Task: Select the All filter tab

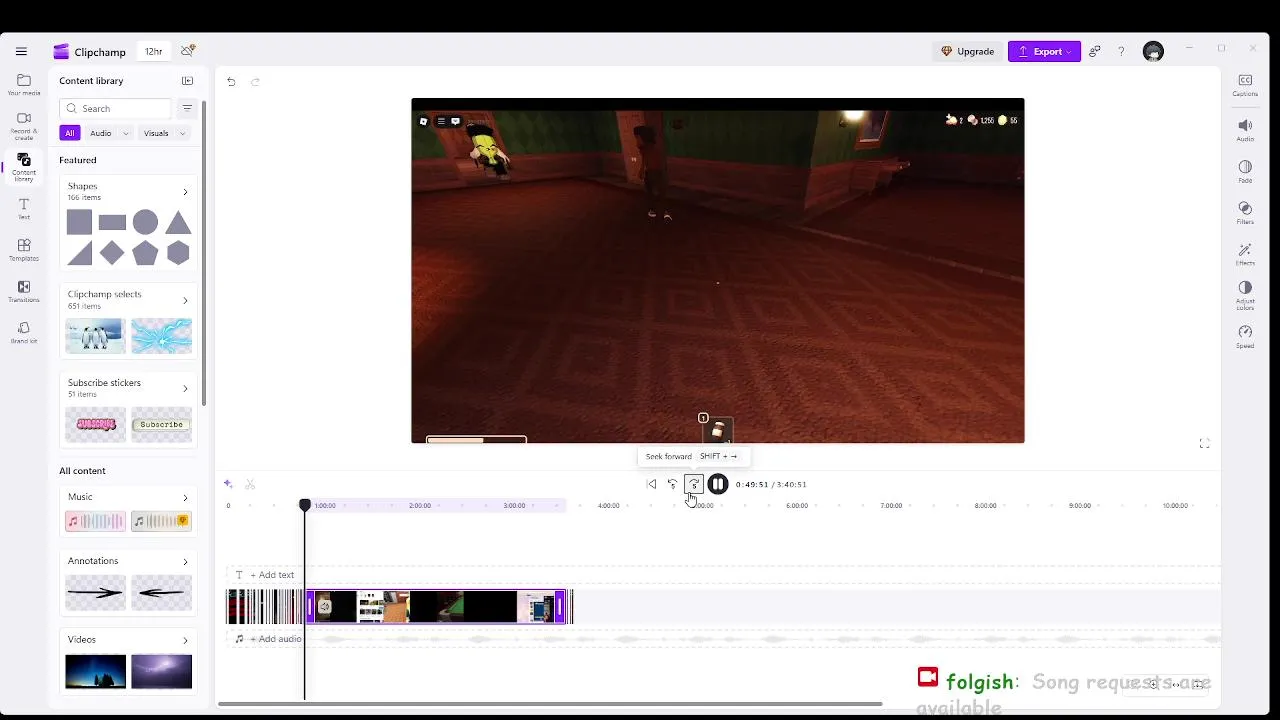Action: tap(69, 133)
